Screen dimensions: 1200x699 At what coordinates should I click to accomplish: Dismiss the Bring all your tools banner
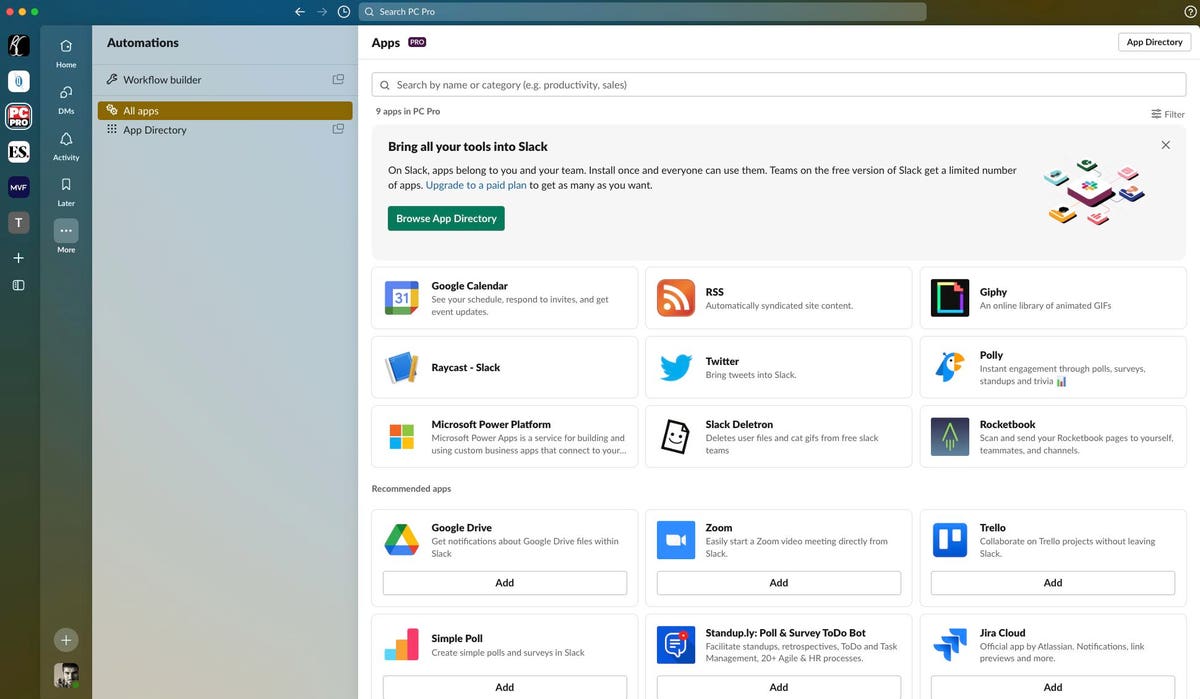[1165, 145]
